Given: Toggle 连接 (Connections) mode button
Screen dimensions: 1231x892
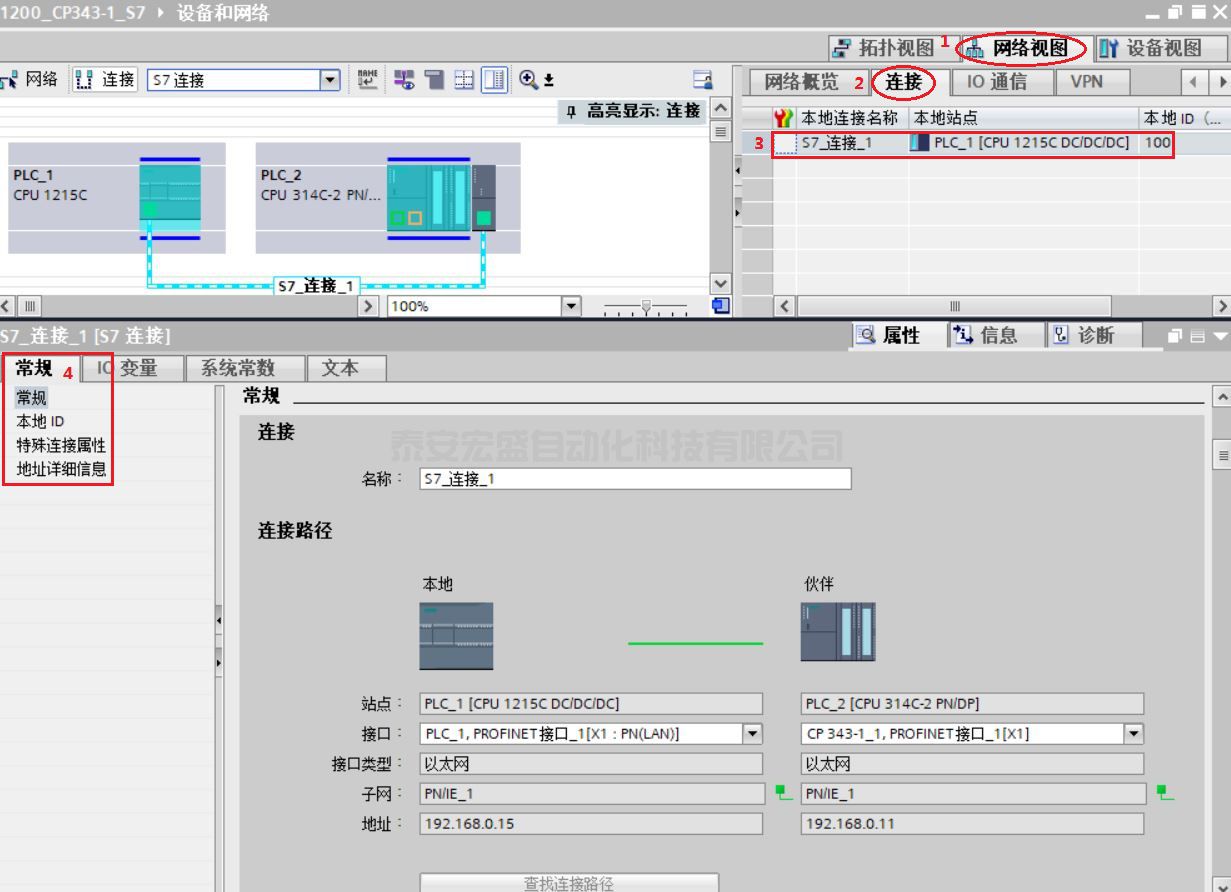Looking at the screenshot, I should [107, 80].
